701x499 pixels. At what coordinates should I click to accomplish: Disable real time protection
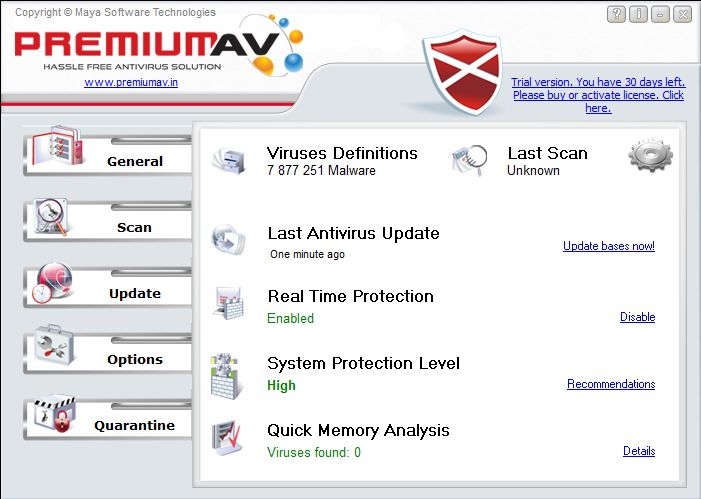pos(638,317)
